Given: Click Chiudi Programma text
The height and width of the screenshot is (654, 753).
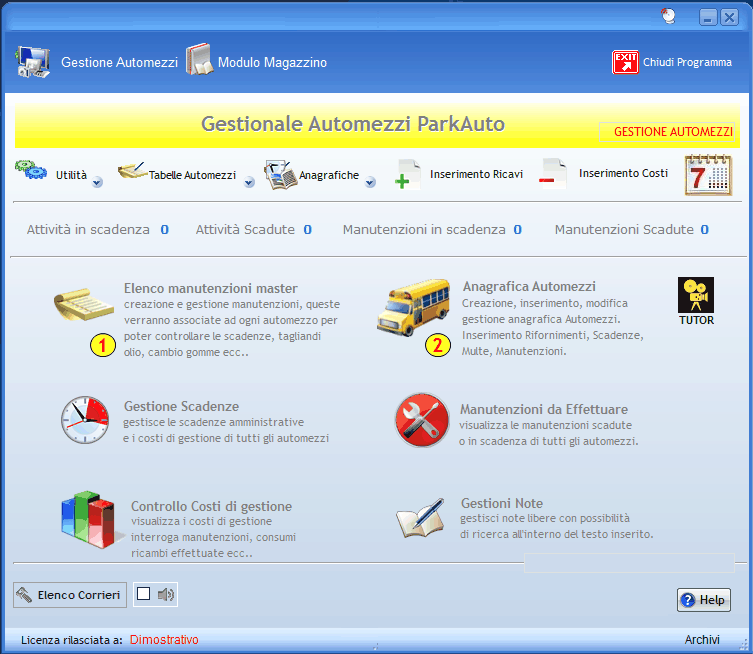Looking at the screenshot, I should click(687, 62).
